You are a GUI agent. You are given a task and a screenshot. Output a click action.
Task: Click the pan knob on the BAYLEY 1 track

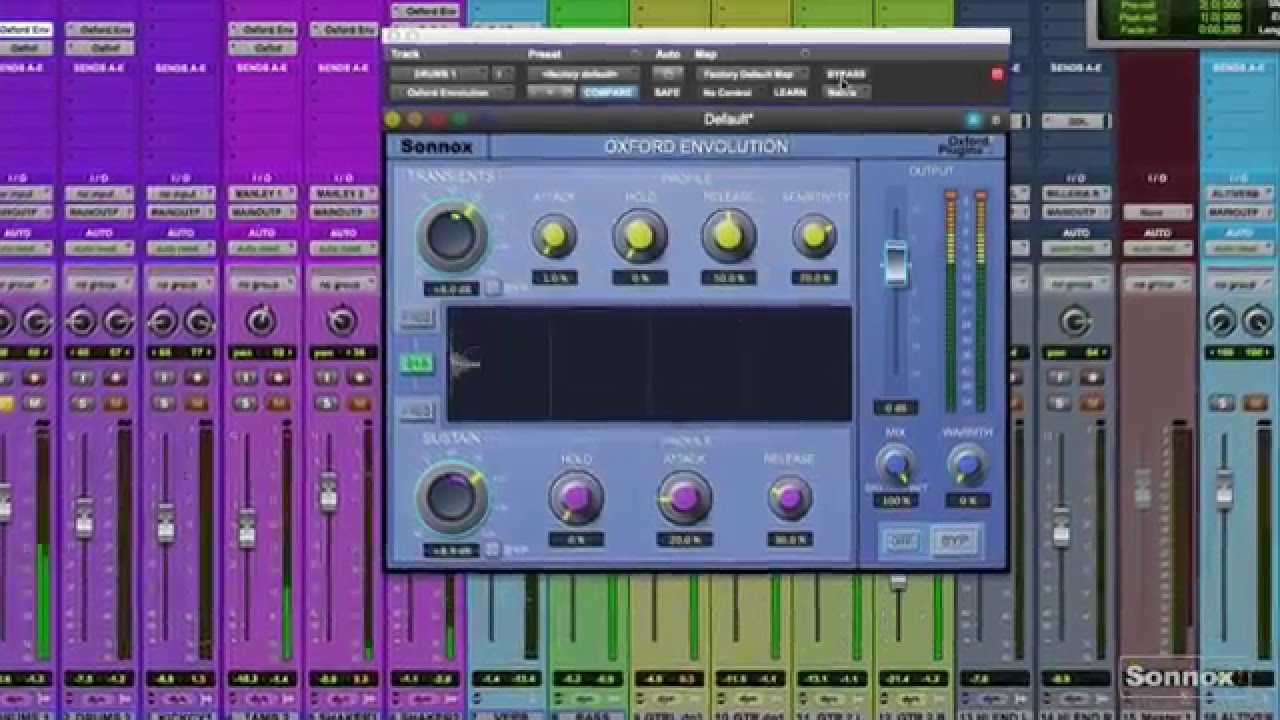point(260,321)
